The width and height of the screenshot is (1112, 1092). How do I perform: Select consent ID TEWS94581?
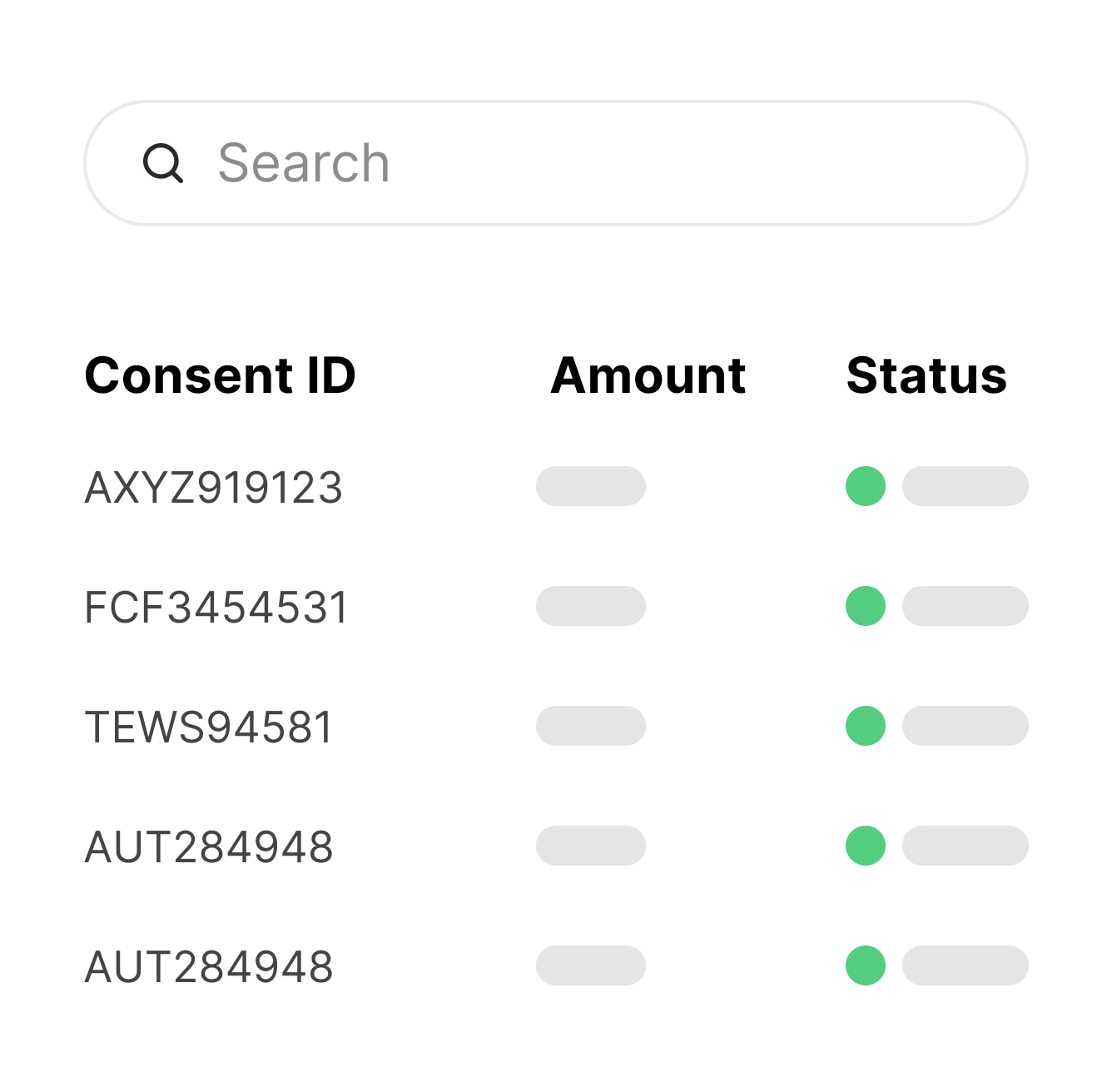[x=209, y=727]
